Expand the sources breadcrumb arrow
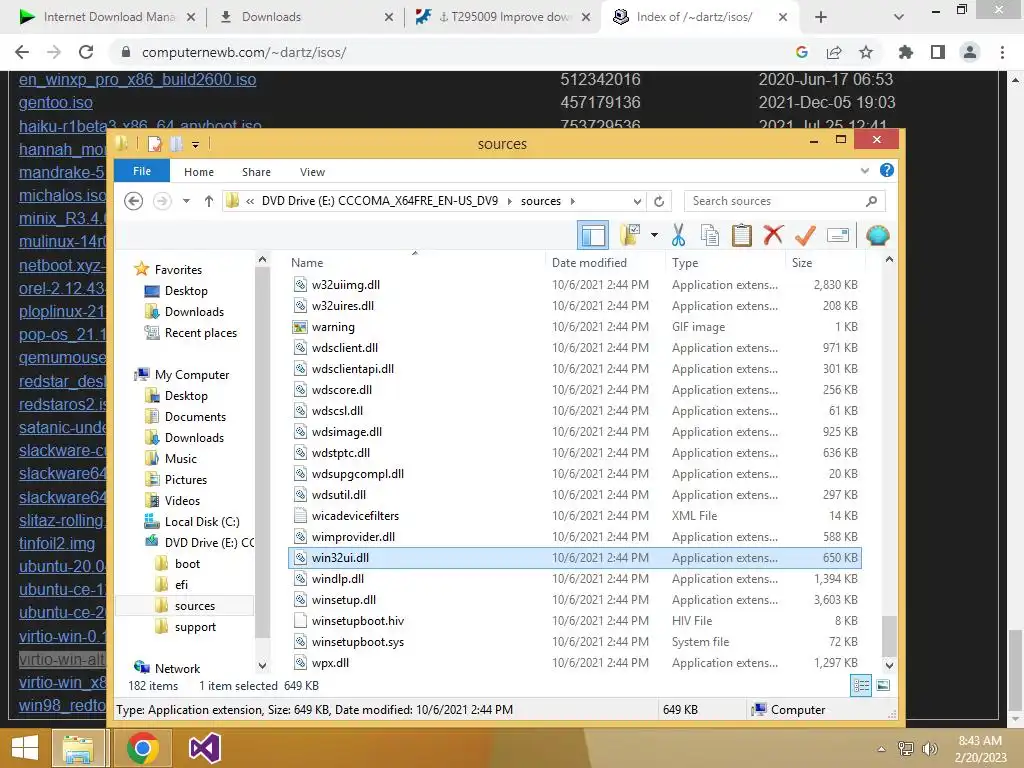1024x768 pixels. pos(573,201)
